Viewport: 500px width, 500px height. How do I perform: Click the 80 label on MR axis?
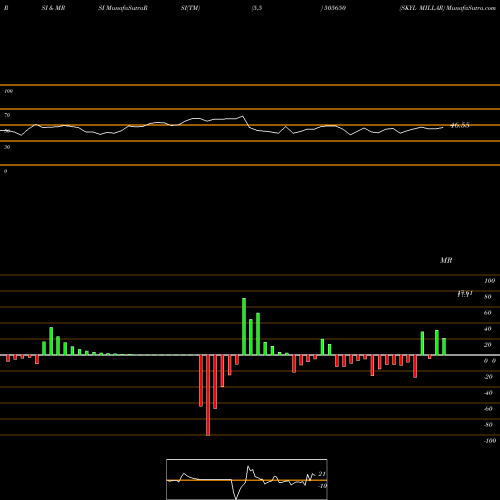tap(488, 297)
